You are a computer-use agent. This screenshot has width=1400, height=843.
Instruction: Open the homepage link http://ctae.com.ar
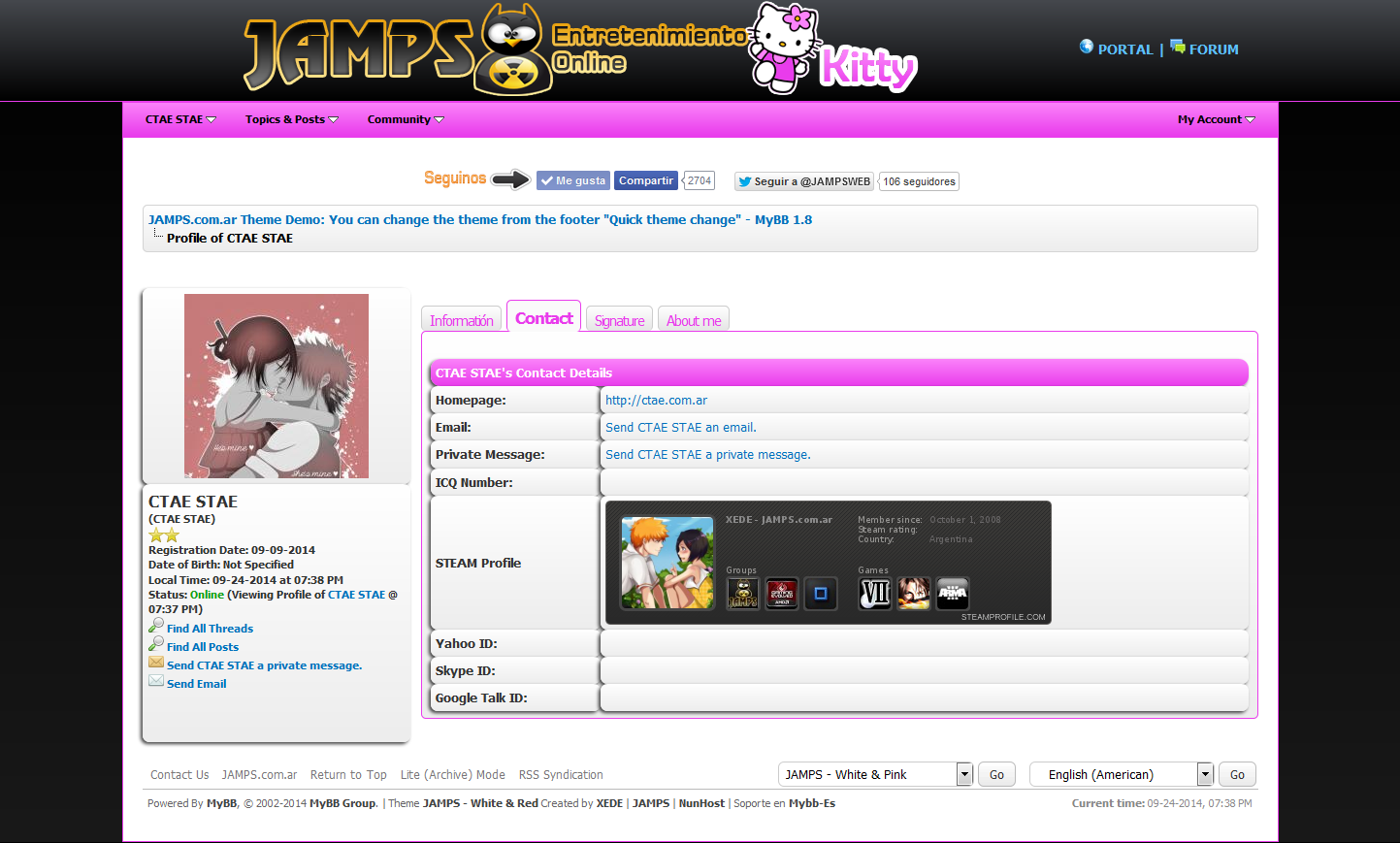656,401
